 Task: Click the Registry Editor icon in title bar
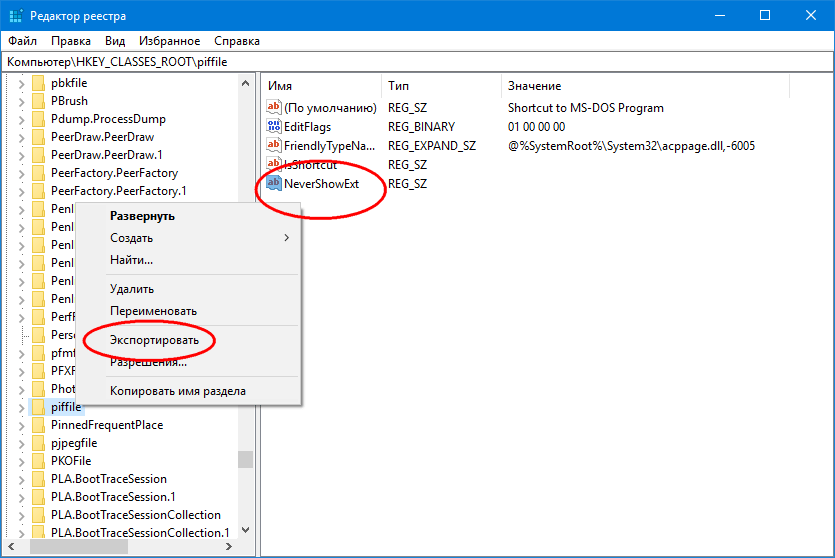click(14, 15)
